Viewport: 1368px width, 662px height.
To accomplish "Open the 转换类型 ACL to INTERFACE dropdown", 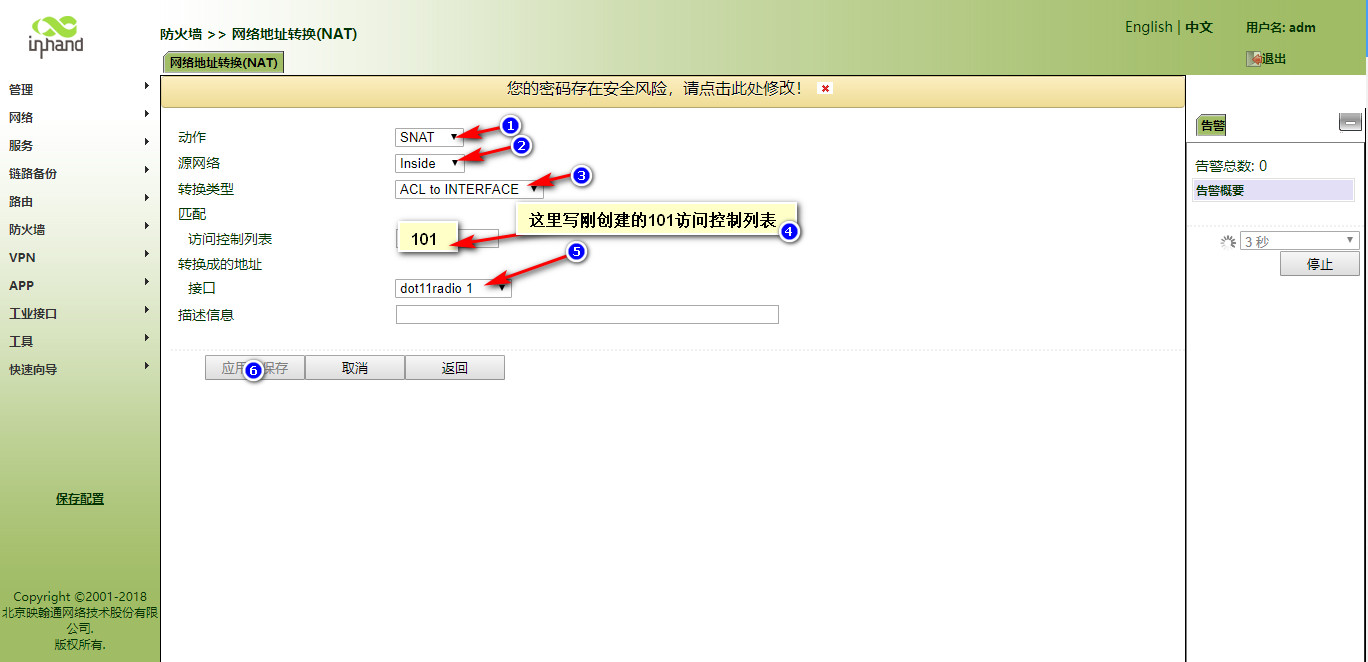I will click(x=468, y=189).
